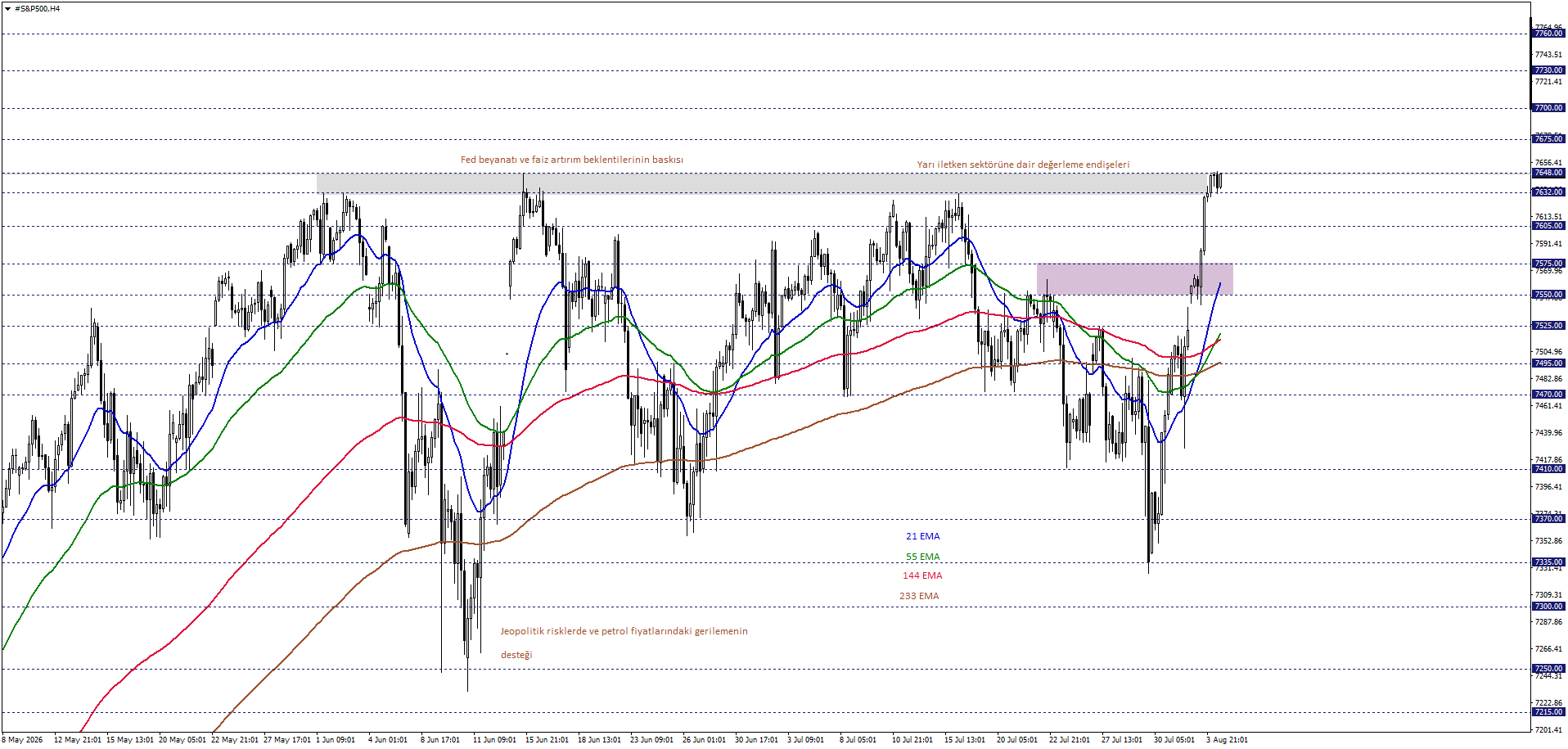
Task: Click the '15 Jul 13:01' time label
Action: (x=965, y=740)
